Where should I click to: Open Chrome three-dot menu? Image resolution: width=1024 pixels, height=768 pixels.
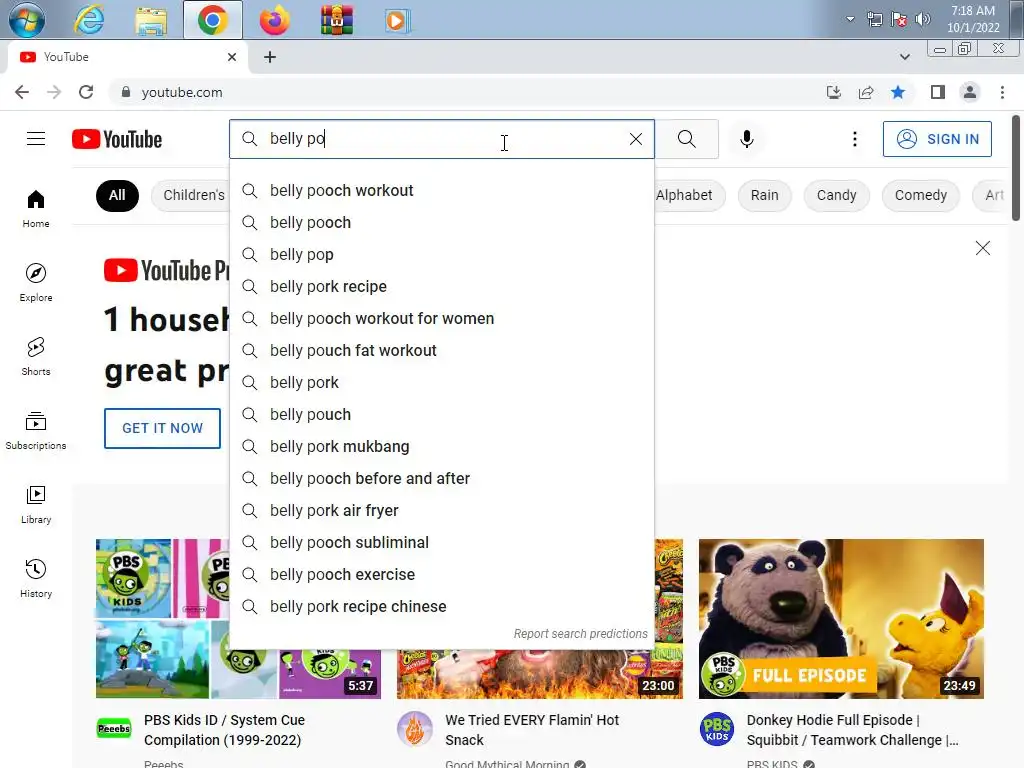pyautogui.click(x=1002, y=93)
